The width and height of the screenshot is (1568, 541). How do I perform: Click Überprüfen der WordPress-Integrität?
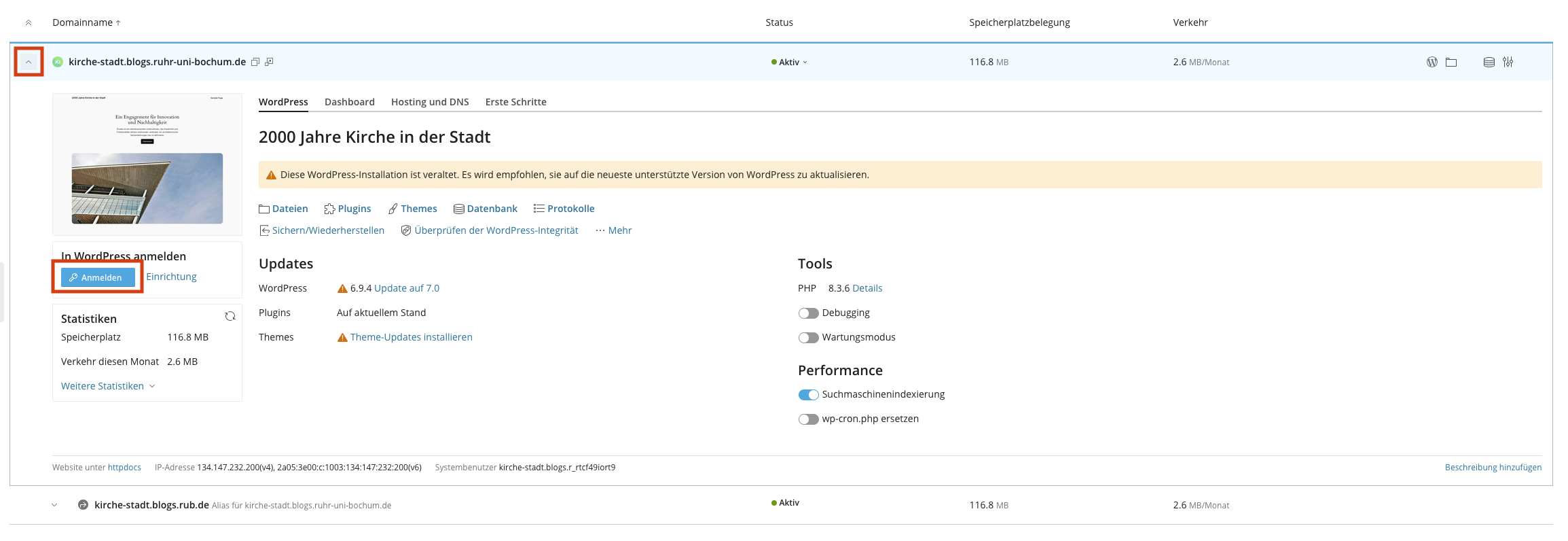[490, 230]
